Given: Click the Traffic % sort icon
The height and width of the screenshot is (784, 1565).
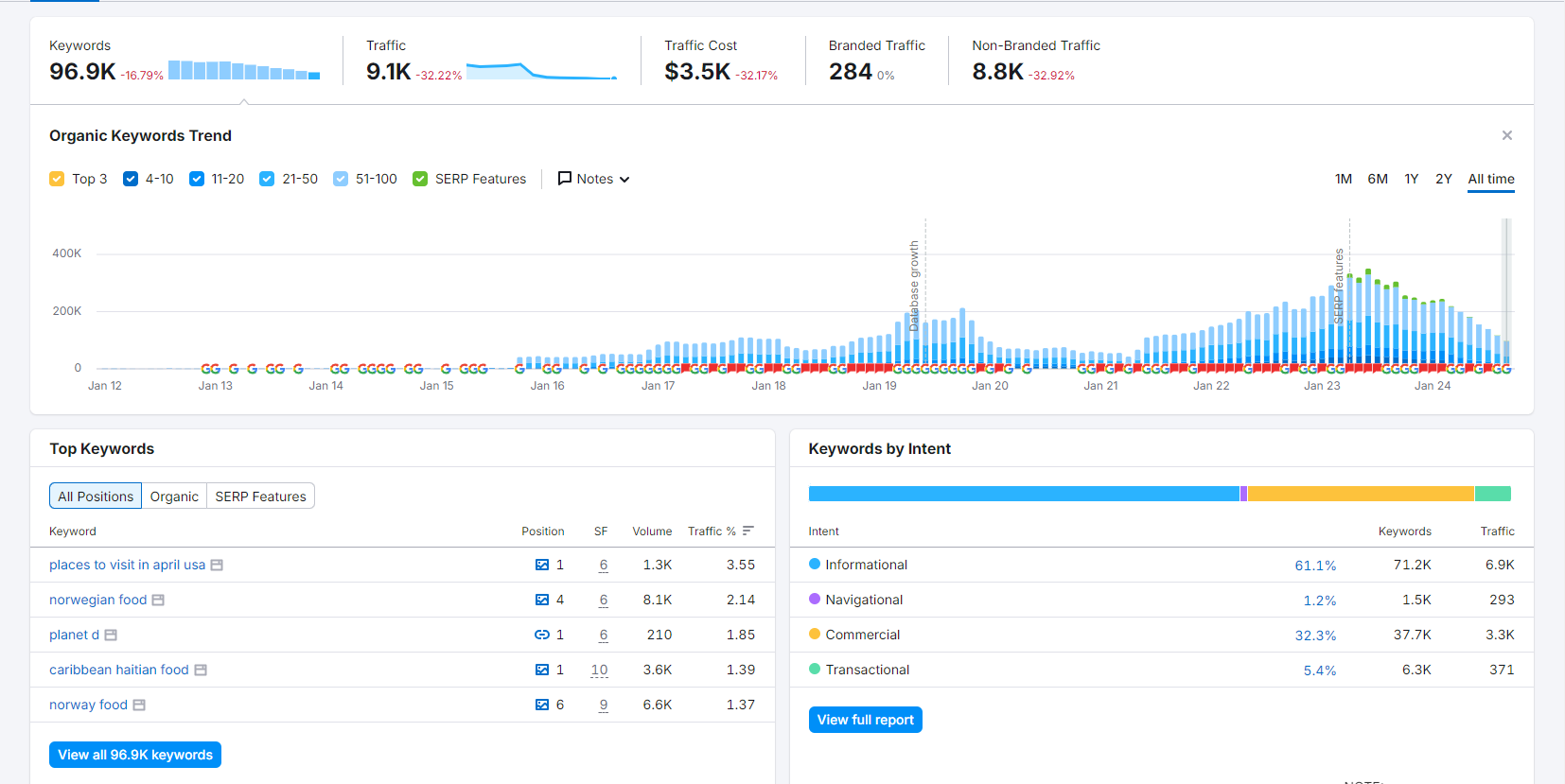Looking at the screenshot, I should [748, 531].
